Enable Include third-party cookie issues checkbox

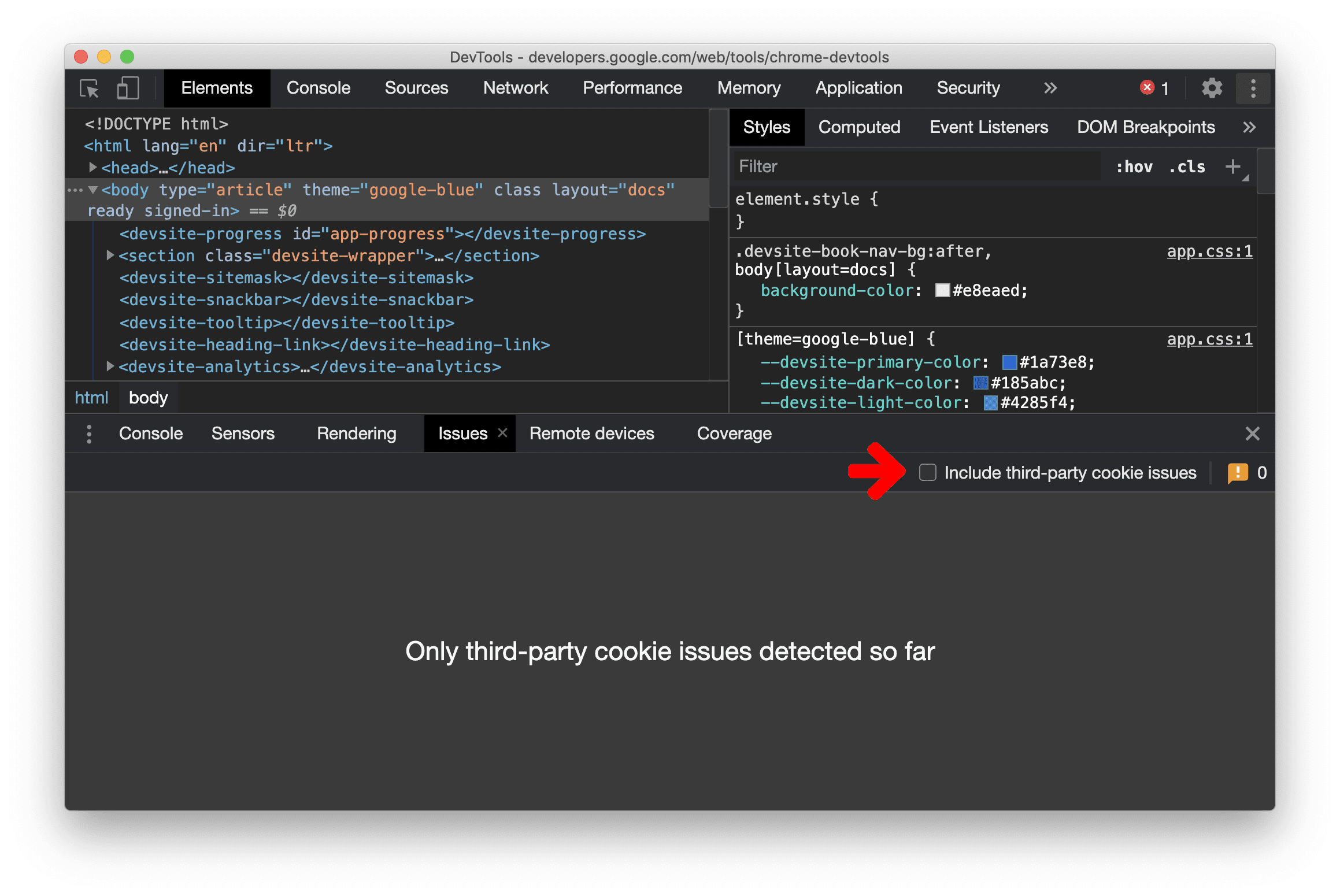click(x=925, y=471)
